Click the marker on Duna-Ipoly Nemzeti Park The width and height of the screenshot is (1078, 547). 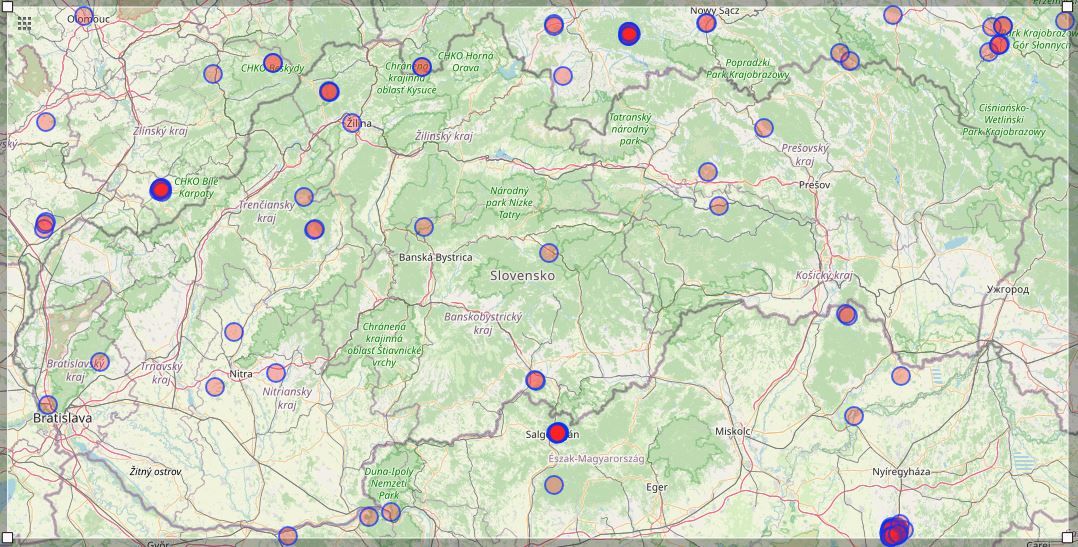click(391, 512)
